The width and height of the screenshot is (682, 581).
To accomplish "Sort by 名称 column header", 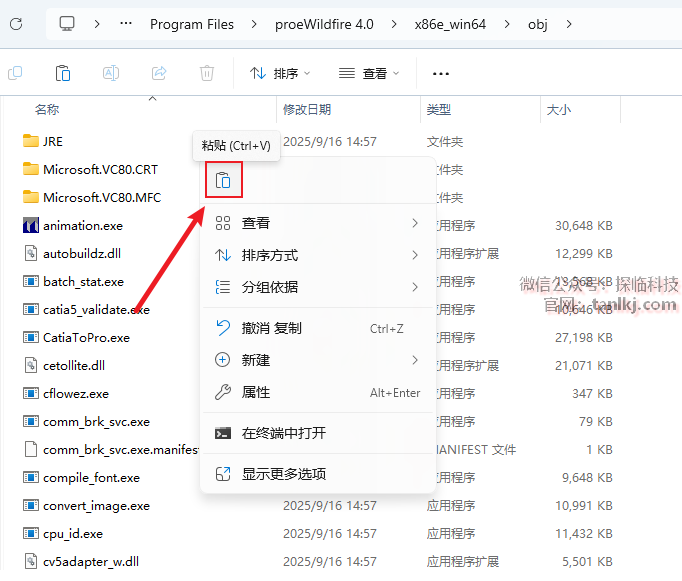I will (47, 110).
